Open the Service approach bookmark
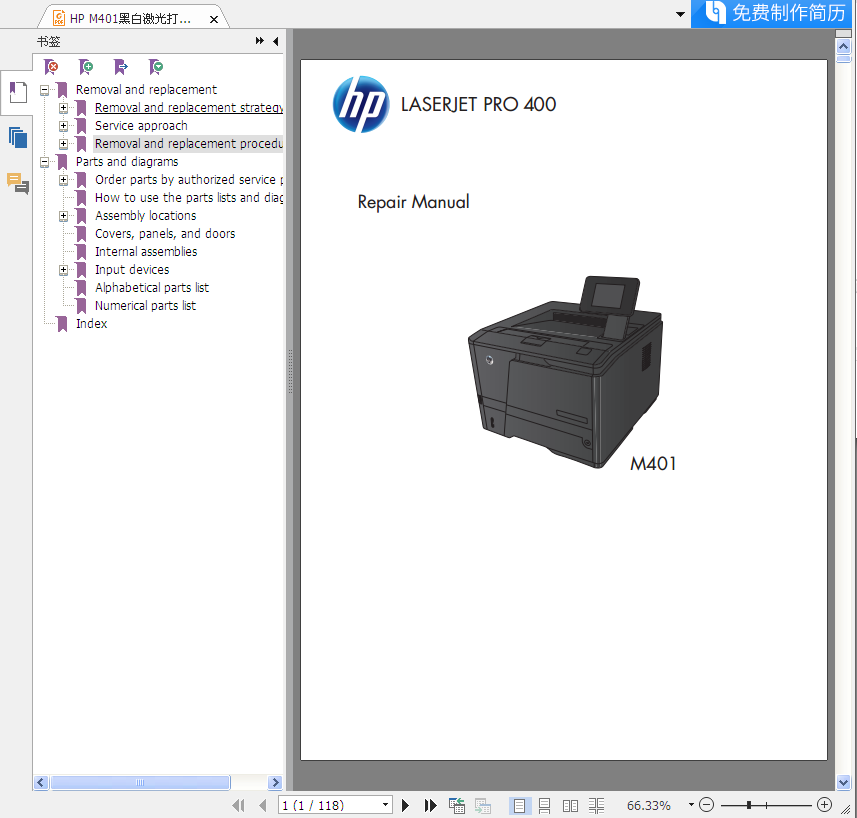The width and height of the screenshot is (857, 818). 141,126
